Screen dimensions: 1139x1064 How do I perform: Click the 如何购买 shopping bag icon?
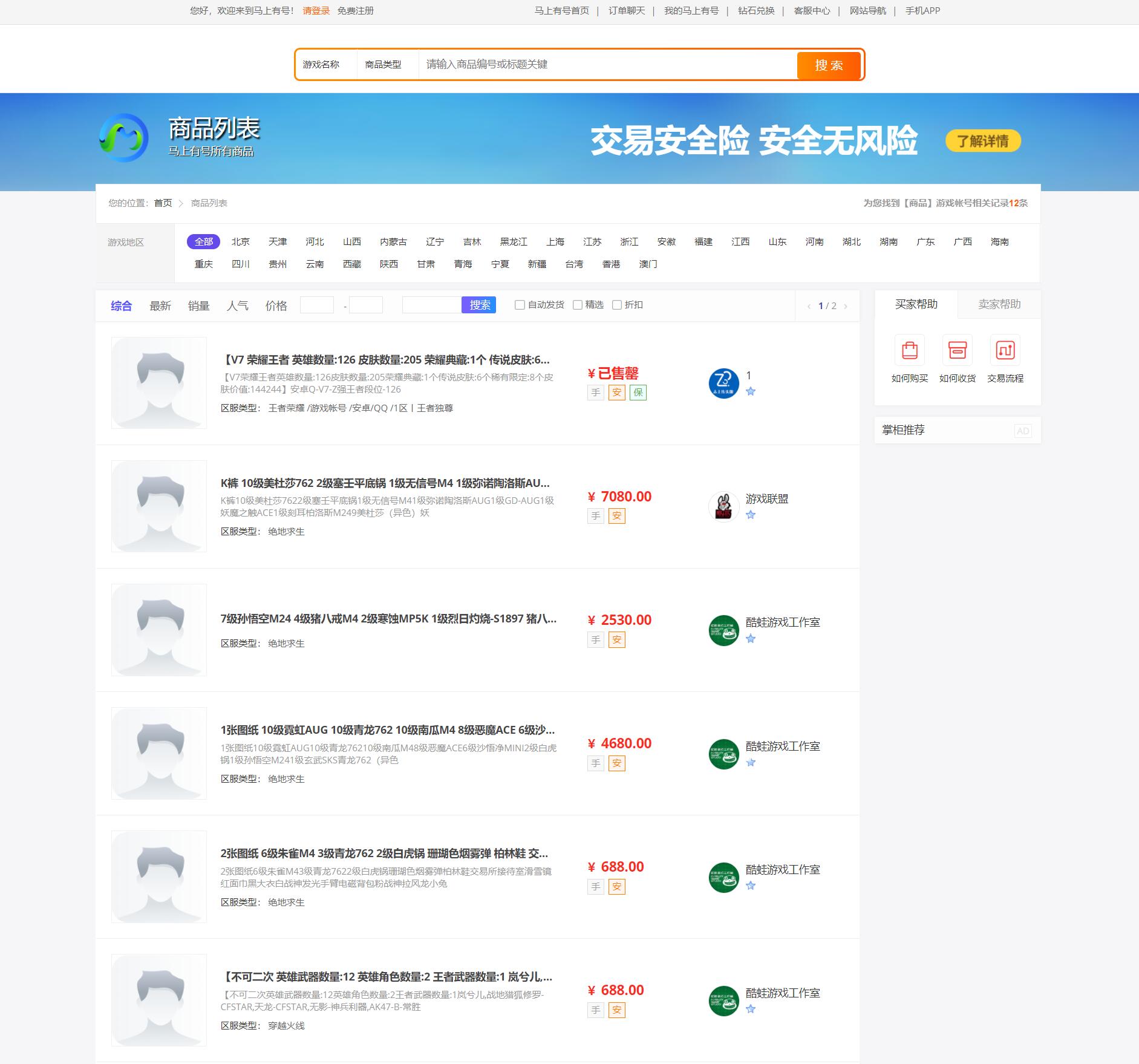pos(909,350)
